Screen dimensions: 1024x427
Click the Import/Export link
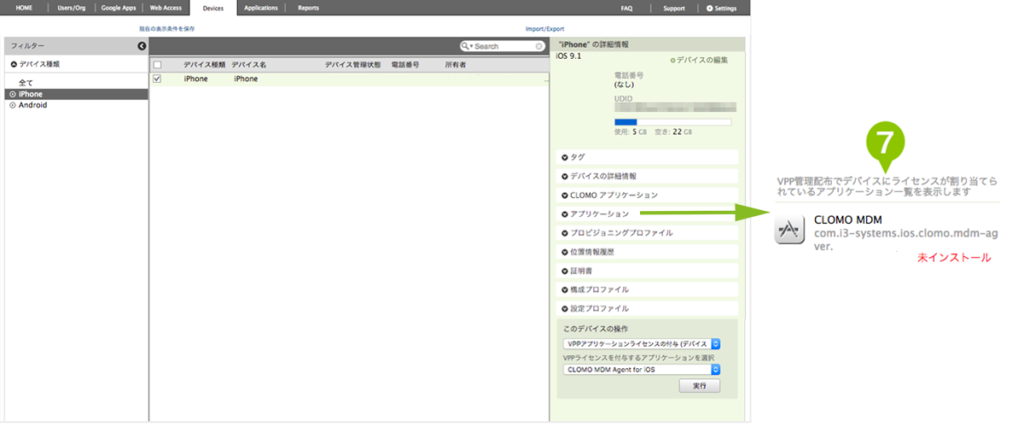(x=545, y=29)
